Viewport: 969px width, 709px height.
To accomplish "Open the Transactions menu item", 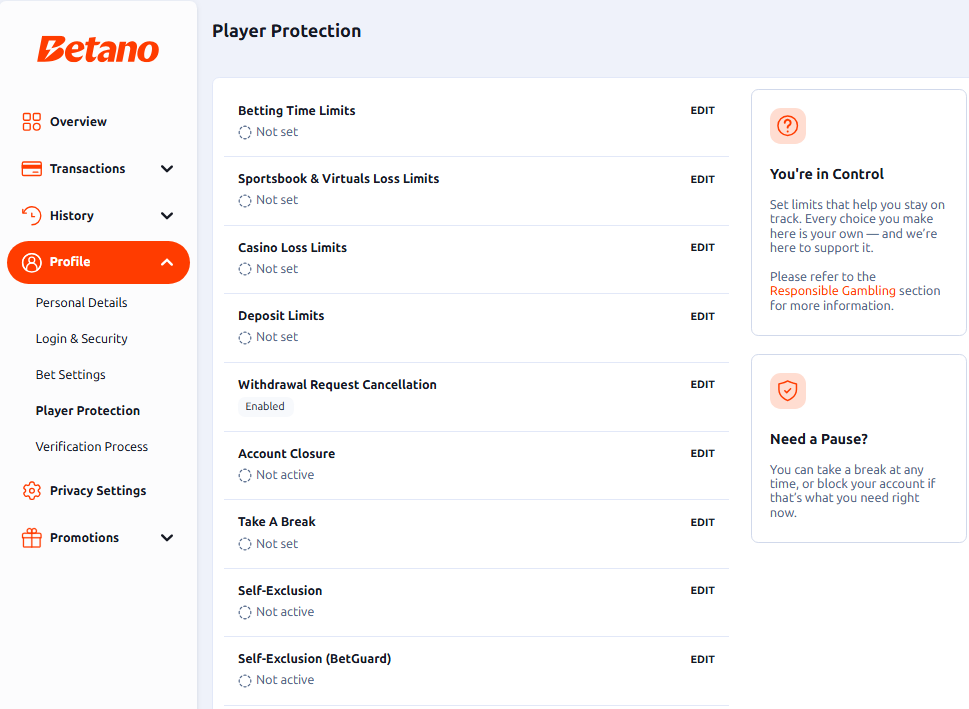I will 98,169.
